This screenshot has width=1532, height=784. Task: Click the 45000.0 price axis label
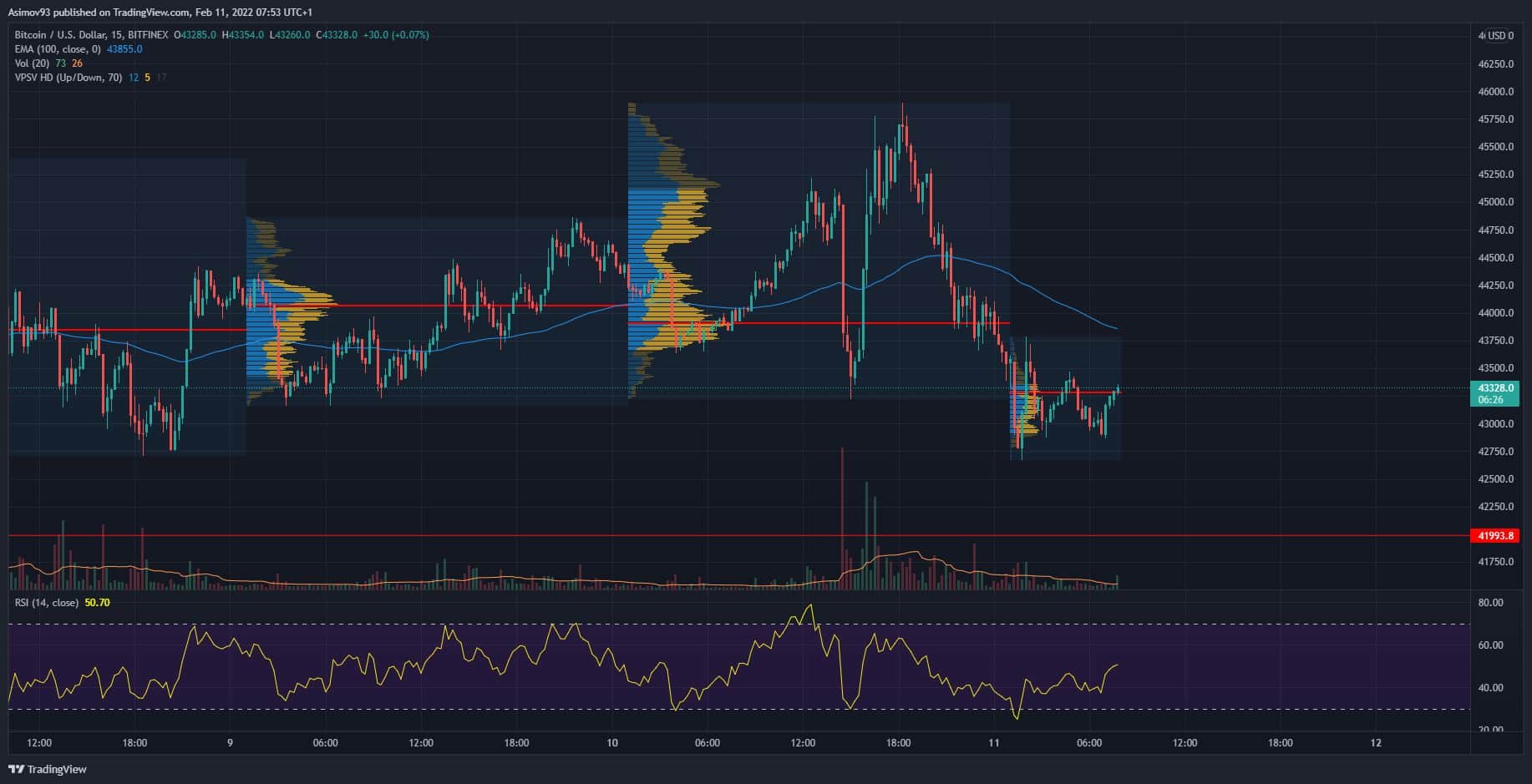coord(1495,202)
